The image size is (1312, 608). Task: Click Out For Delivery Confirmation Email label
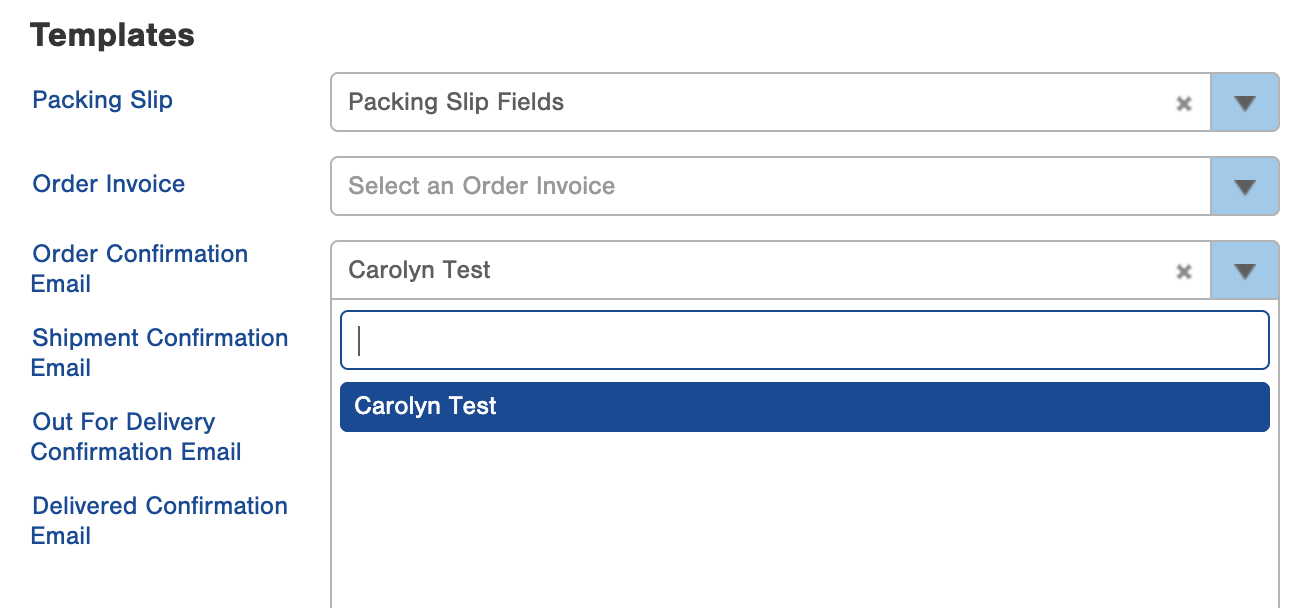[x=136, y=436]
